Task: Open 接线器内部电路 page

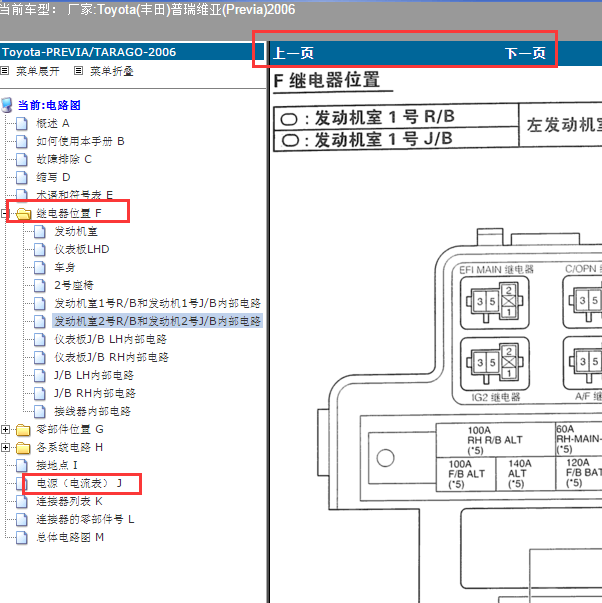Action: pyautogui.click(x=93, y=411)
